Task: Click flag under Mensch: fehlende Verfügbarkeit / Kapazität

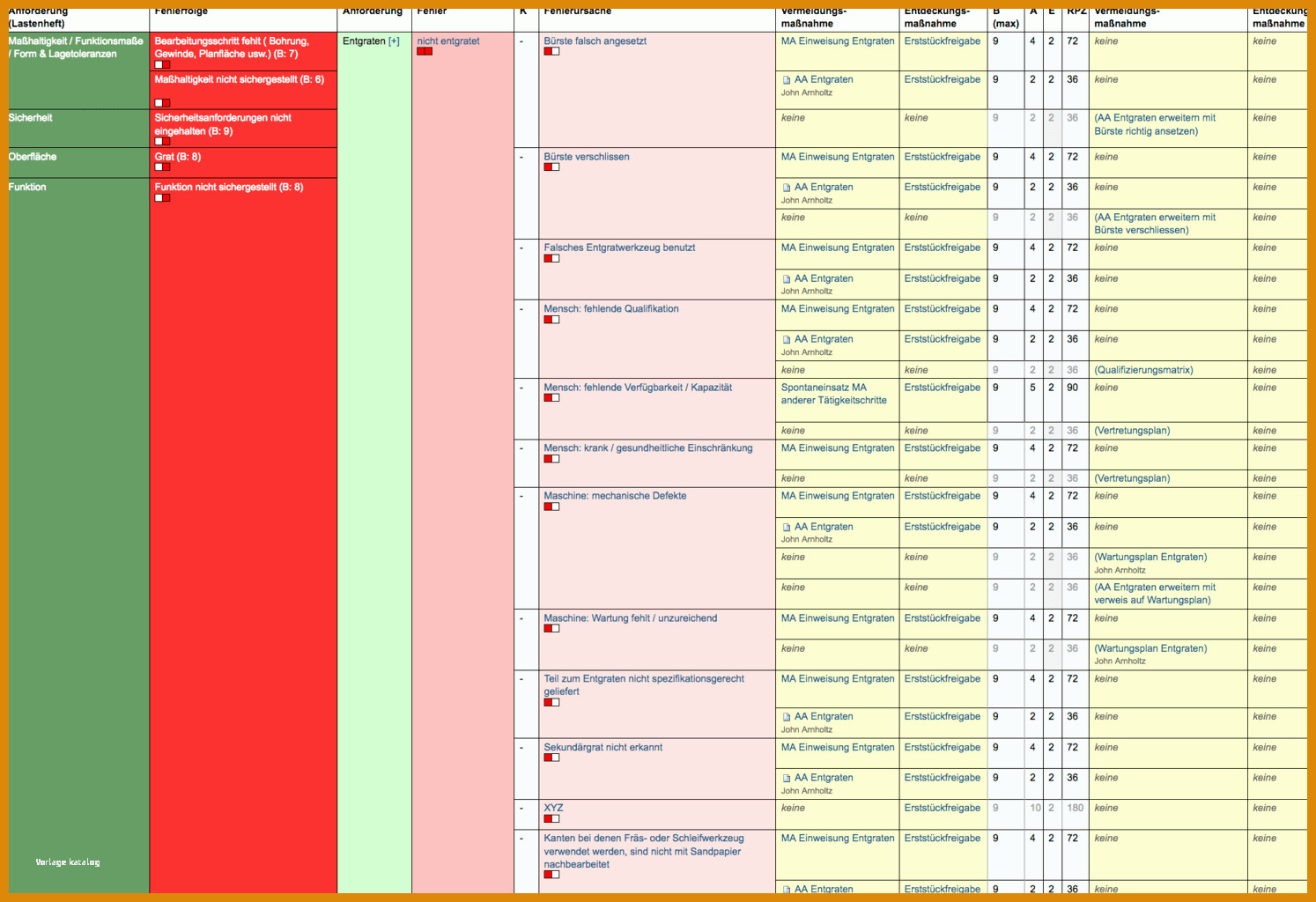Action: point(551,398)
